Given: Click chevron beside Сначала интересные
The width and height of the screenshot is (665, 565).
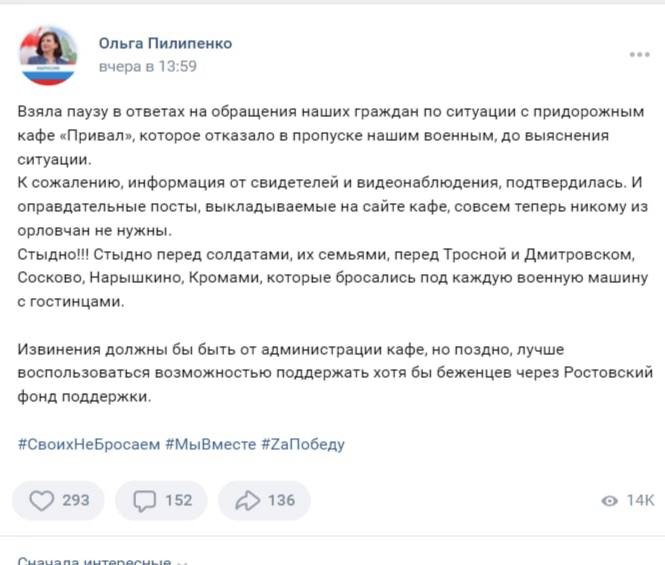Looking at the screenshot, I should (x=182, y=562).
